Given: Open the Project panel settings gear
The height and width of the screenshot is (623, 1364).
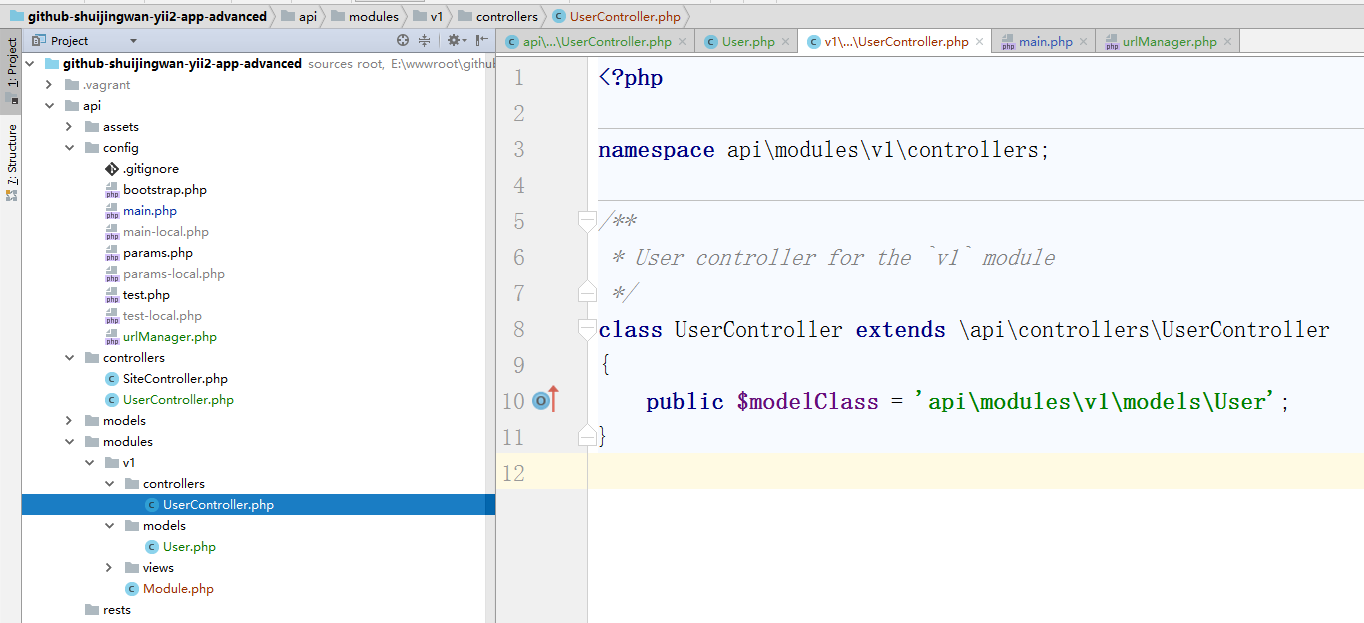Looking at the screenshot, I should pyautogui.click(x=453, y=41).
